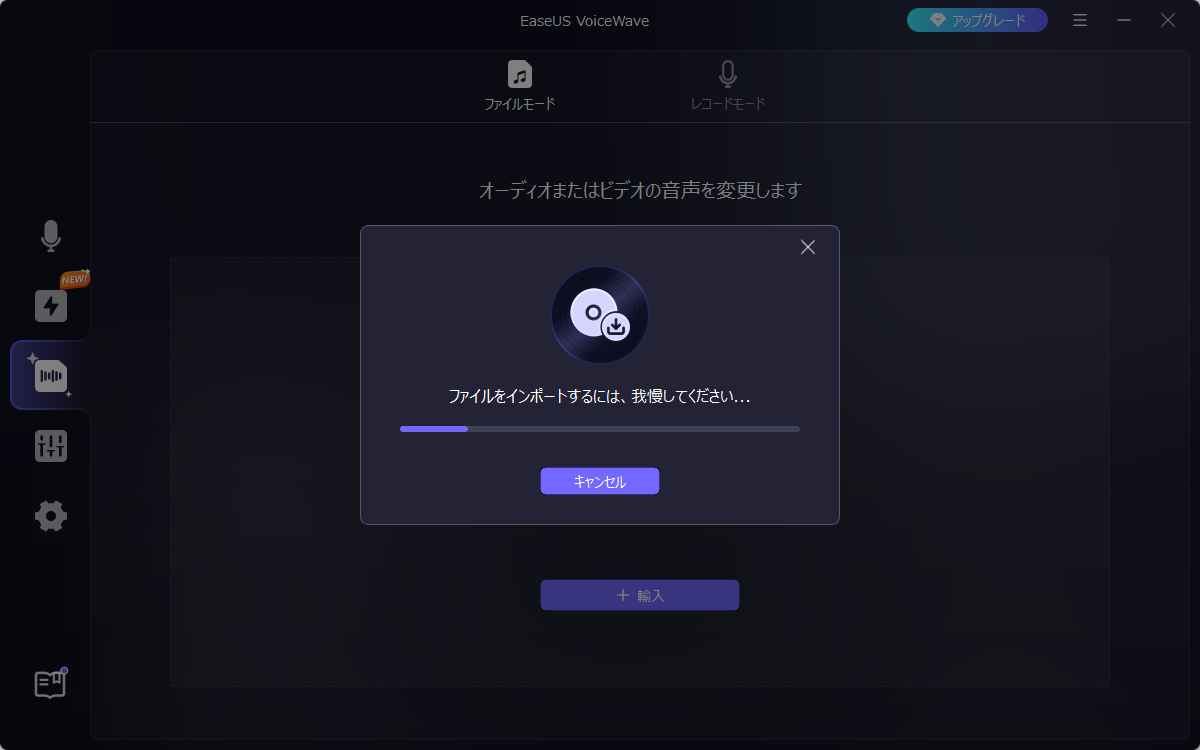Open the アップグレード upgrade link
1200x750 pixels.
977,19
